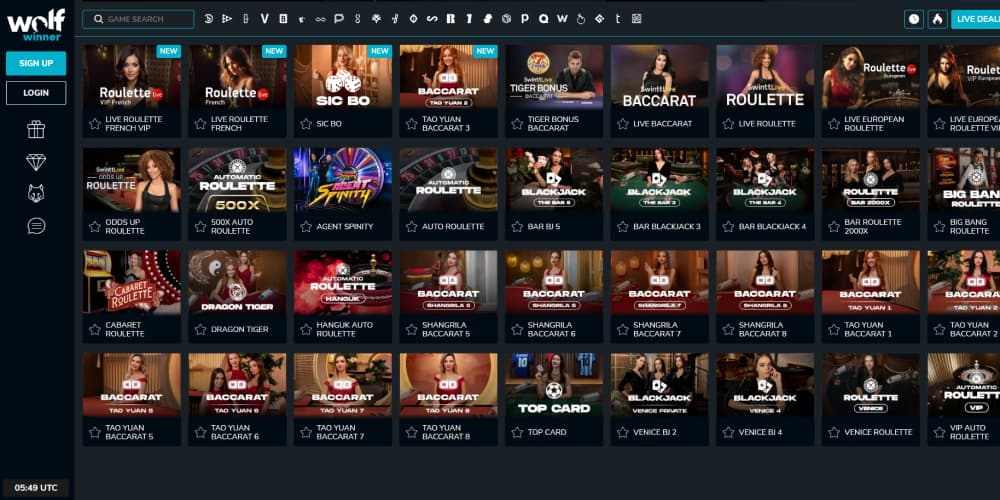Toggle favorite star for Agent Spinity
This screenshot has height=500, width=1000.
coord(306,226)
